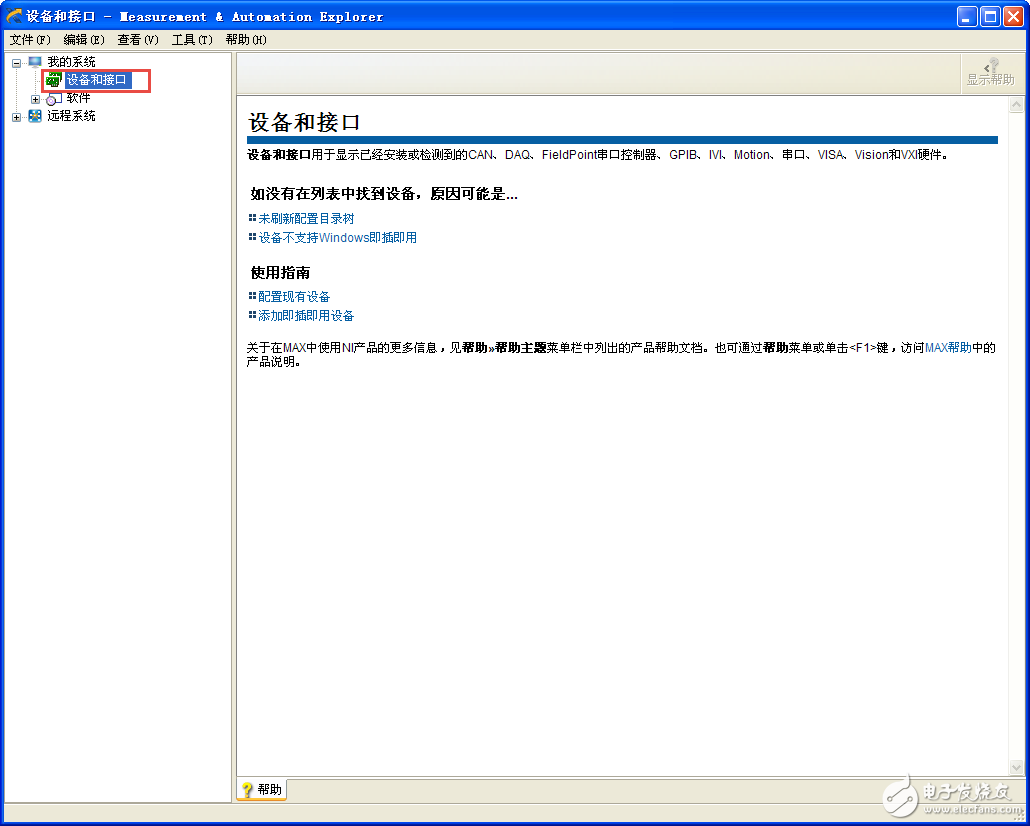Viewport: 1030px width, 826px height.
Task: Select the 软件 tree item
Action: tap(78, 99)
